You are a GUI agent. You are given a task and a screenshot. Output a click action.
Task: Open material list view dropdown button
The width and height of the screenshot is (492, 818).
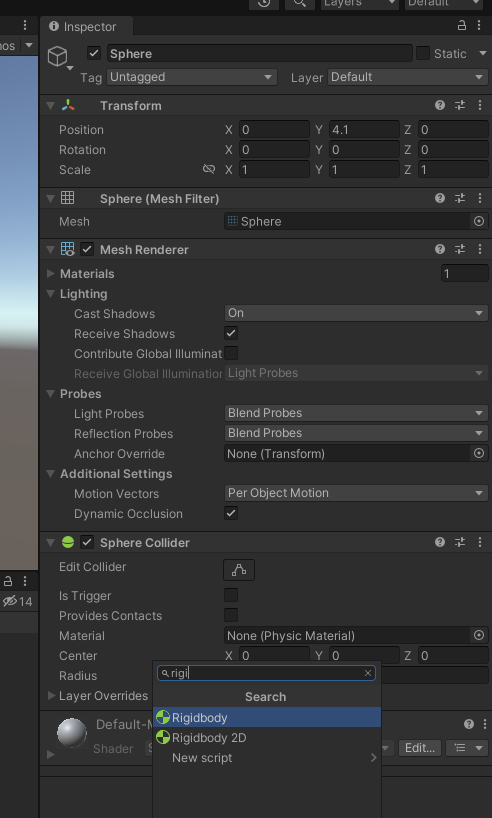point(469,748)
